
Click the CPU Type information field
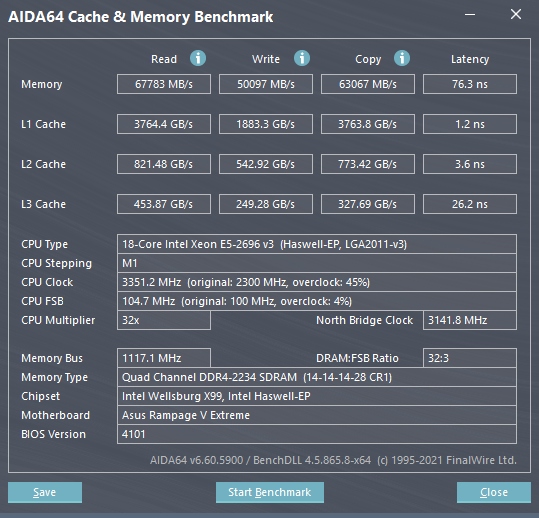[317, 244]
